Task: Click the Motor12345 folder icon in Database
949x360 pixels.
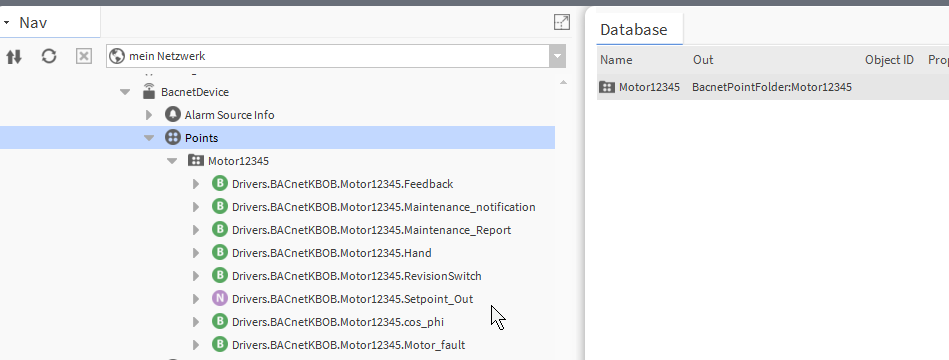Action: click(x=607, y=87)
